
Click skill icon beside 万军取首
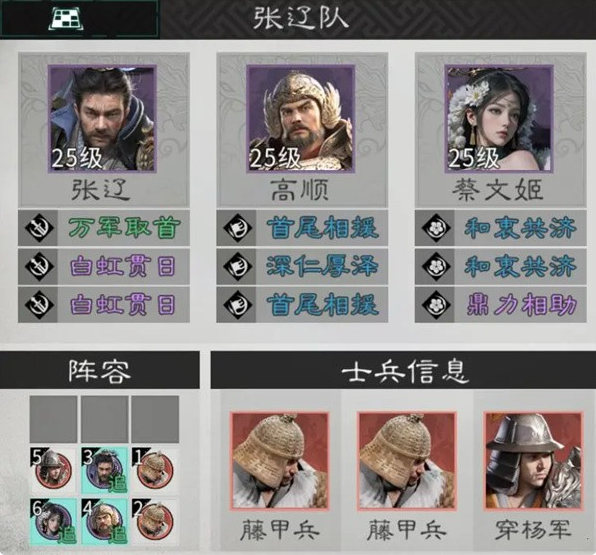pos(40,228)
